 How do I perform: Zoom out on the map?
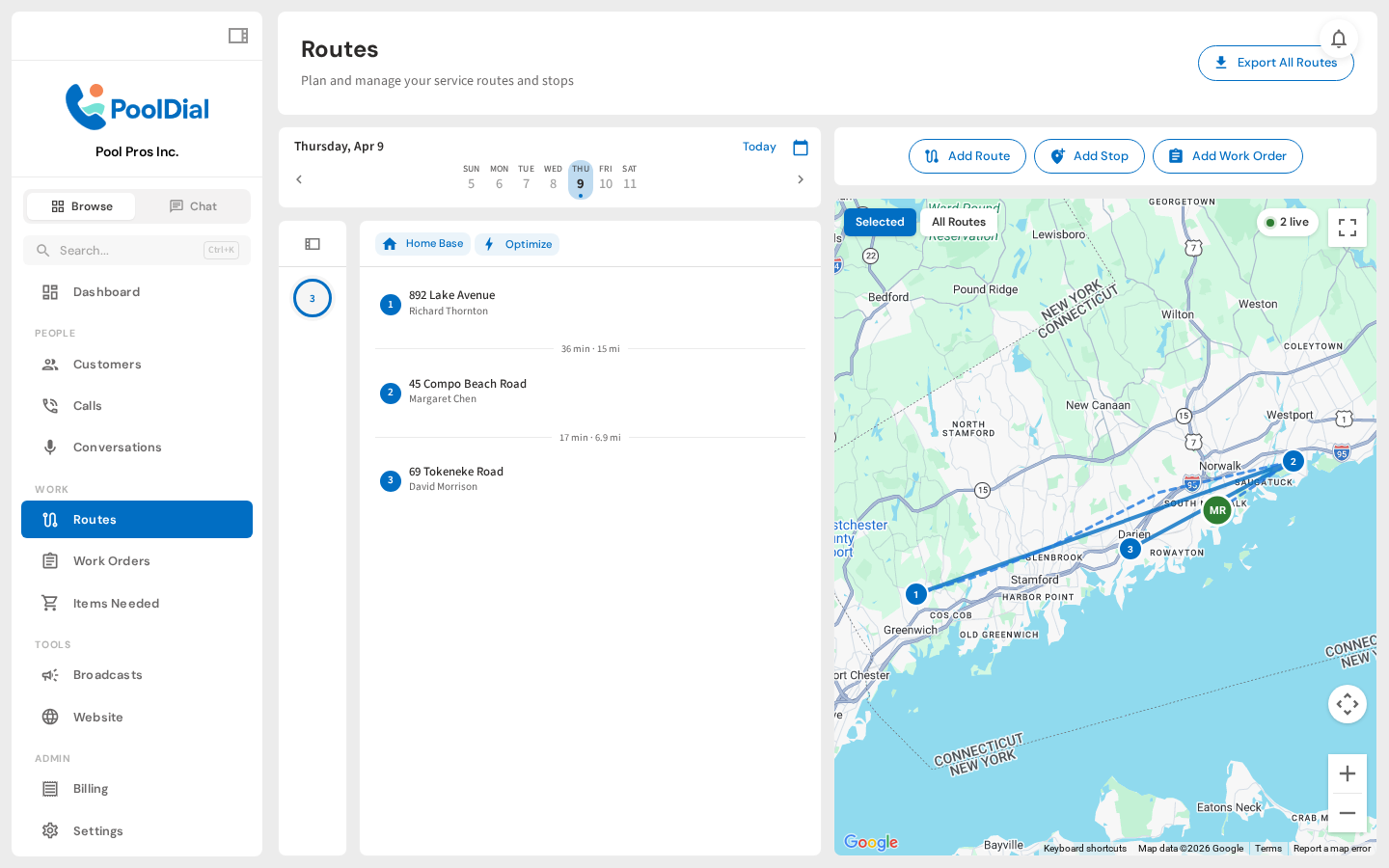[x=1347, y=813]
